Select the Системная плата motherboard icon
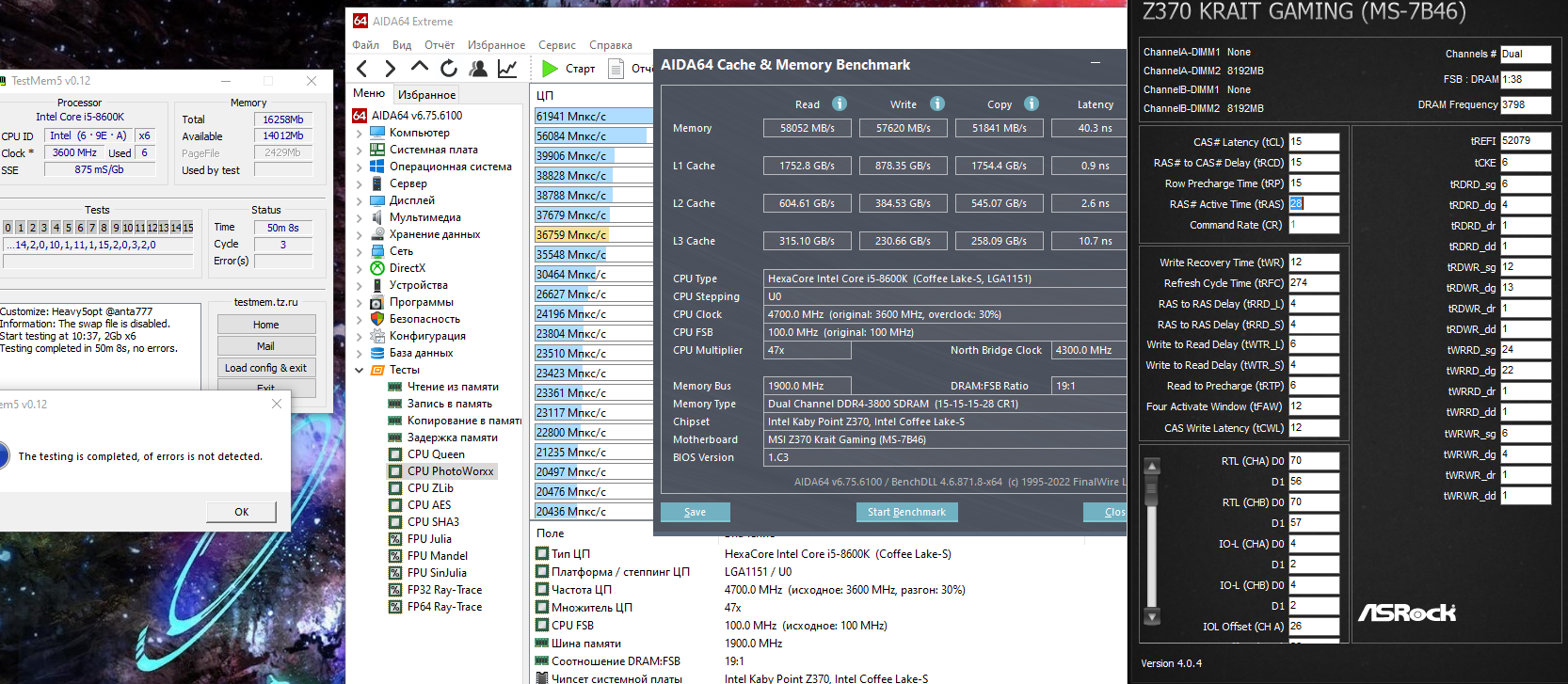This screenshot has width=1568, height=684. tap(377, 150)
